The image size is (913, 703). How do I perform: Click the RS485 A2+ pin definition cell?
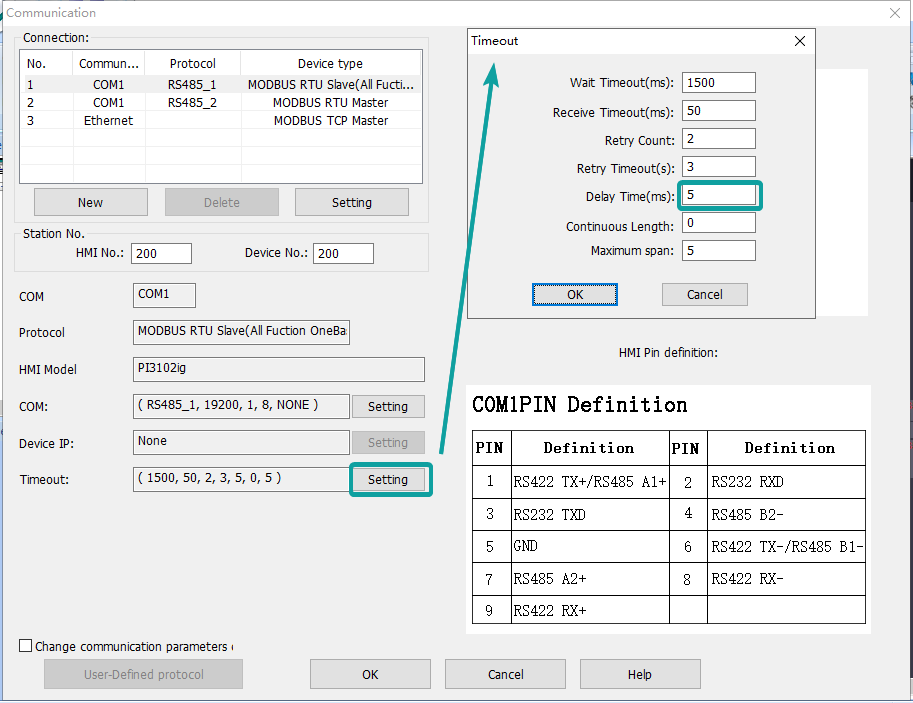[590, 579]
